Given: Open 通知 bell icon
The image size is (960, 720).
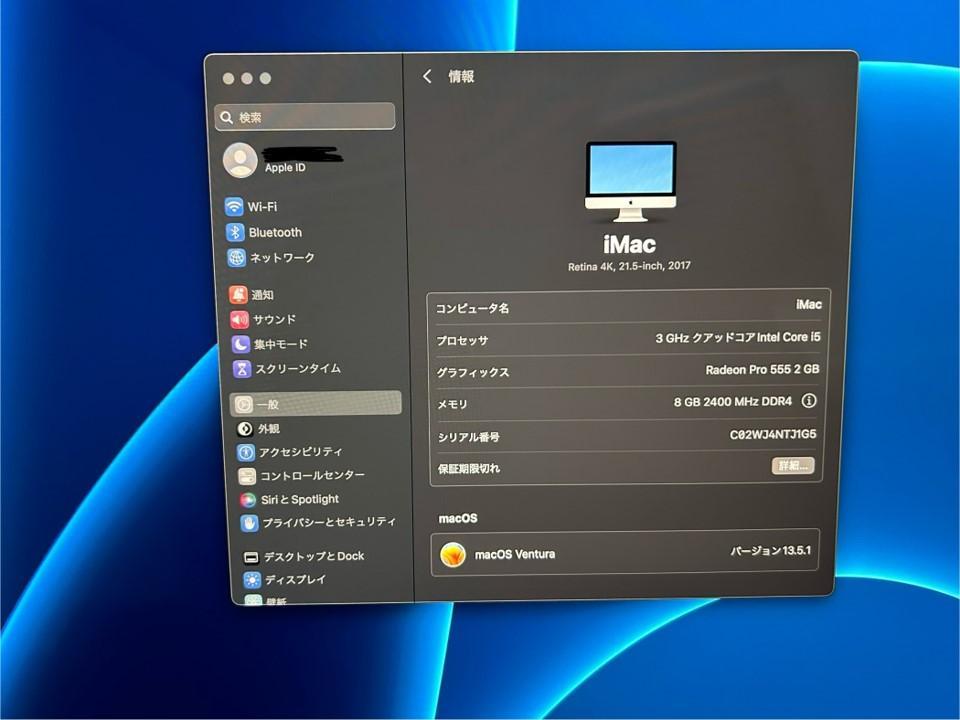Looking at the screenshot, I should click(x=238, y=294).
